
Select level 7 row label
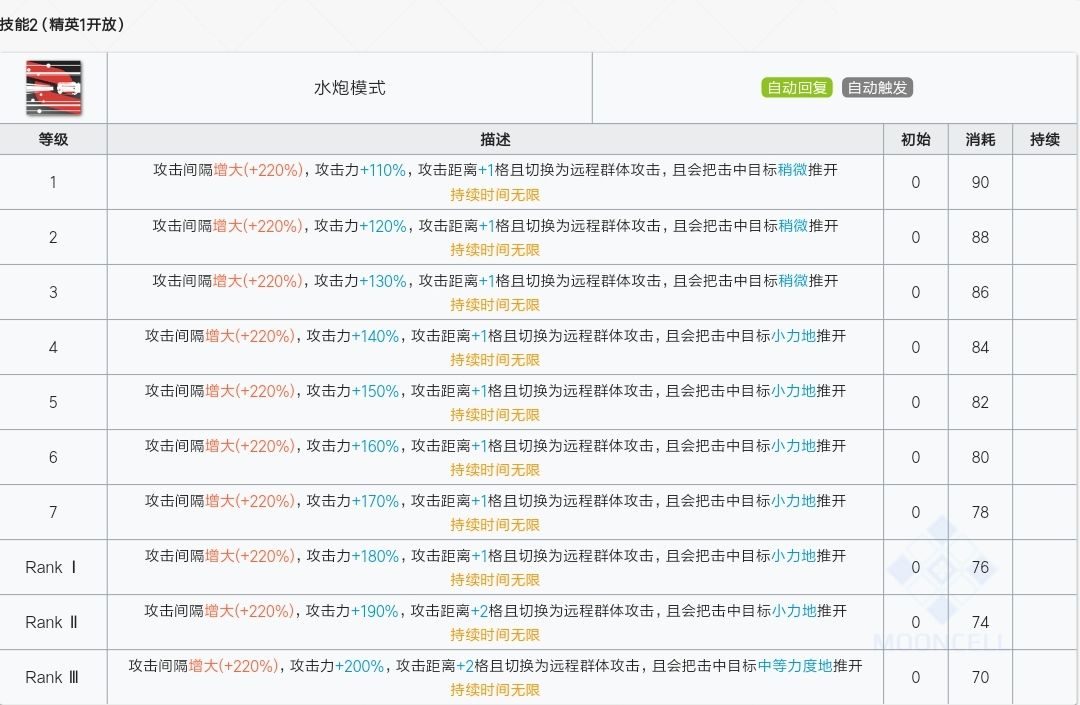click(53, 513)
